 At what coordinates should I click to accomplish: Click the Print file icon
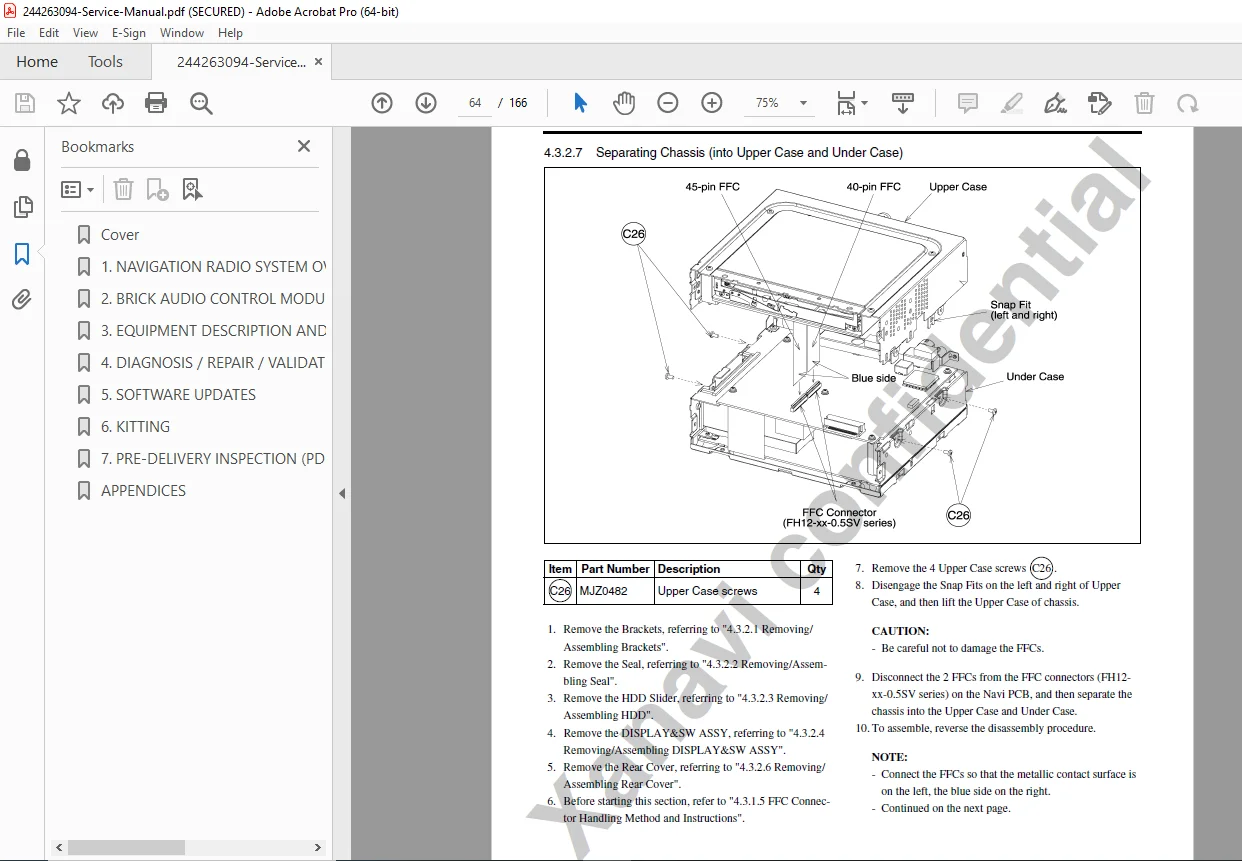tap(156, 103)
